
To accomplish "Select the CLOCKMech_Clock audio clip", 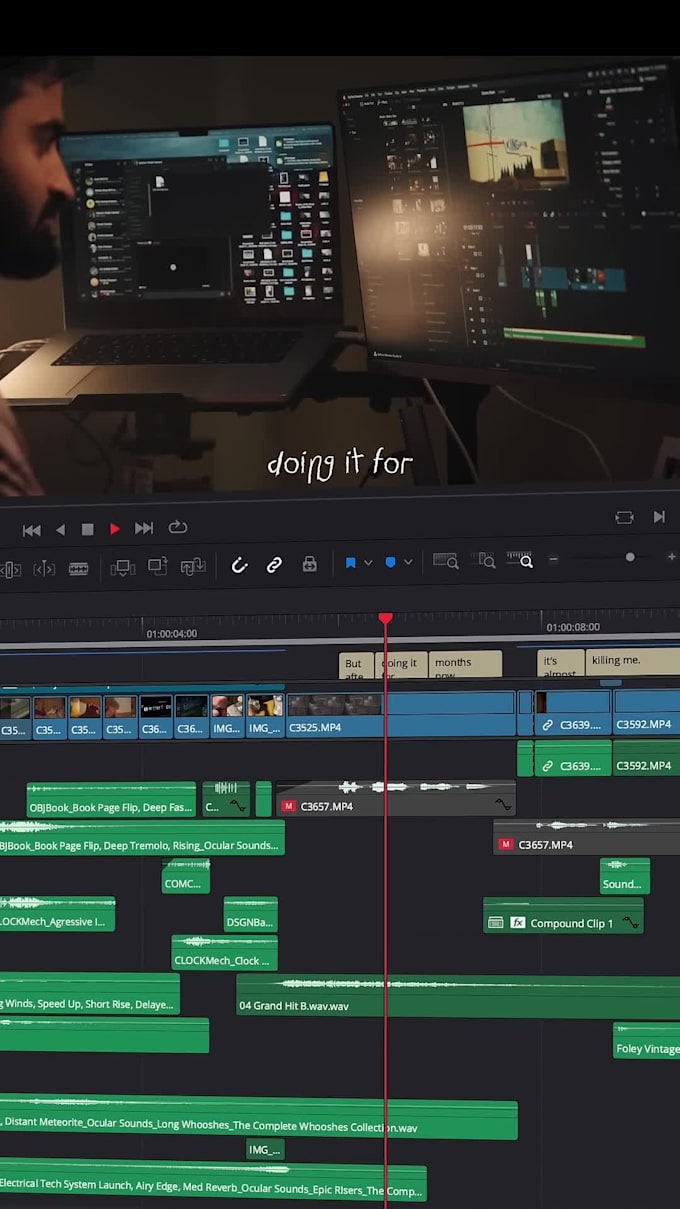I will pyautogui.click(x=224, y=952).
